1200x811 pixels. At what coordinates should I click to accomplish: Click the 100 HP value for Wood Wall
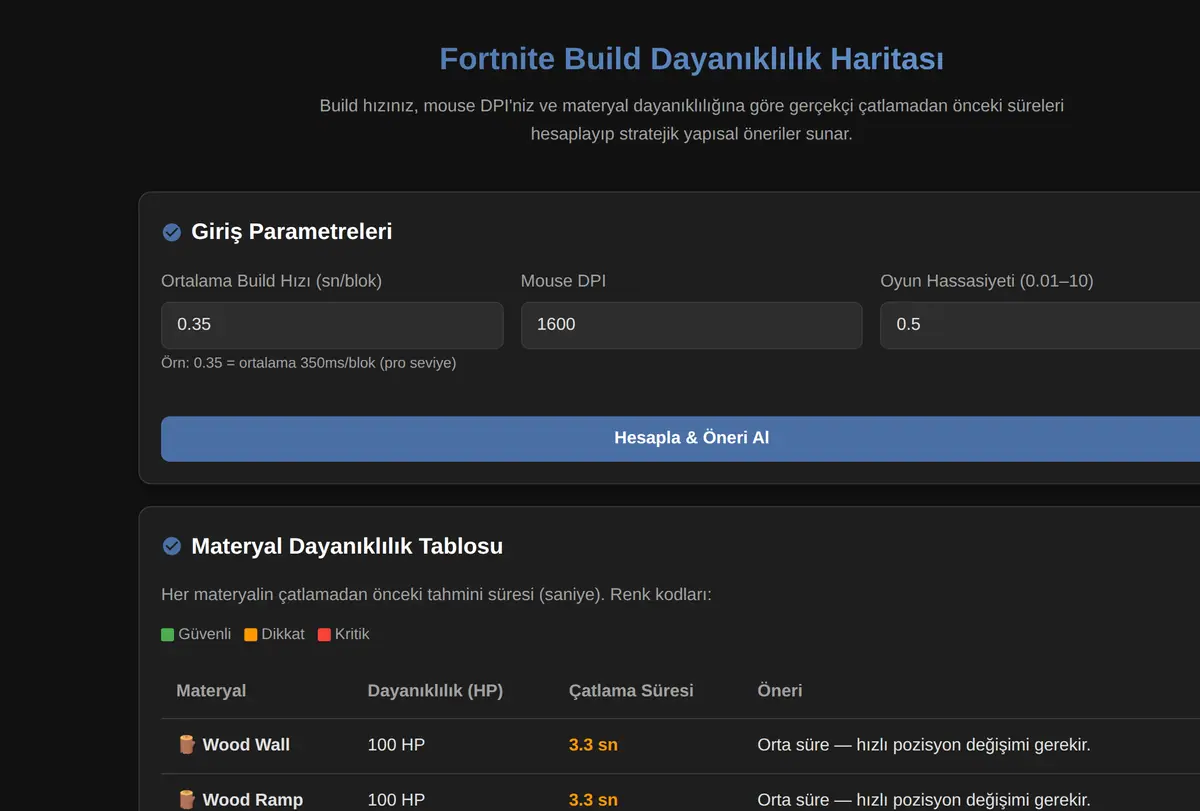point(396,744)
